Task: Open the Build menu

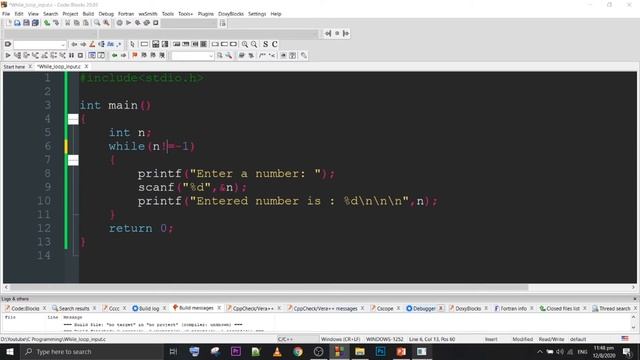Action: click(88, 14)
